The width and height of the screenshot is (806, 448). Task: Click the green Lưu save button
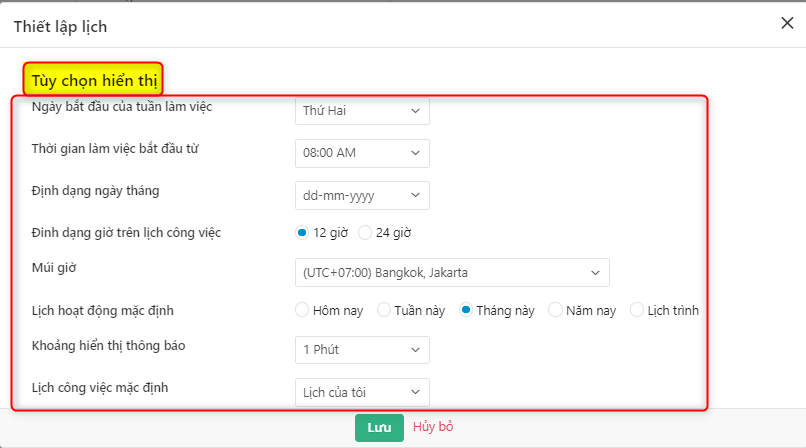pyautogui.click(x=379, y=427)
